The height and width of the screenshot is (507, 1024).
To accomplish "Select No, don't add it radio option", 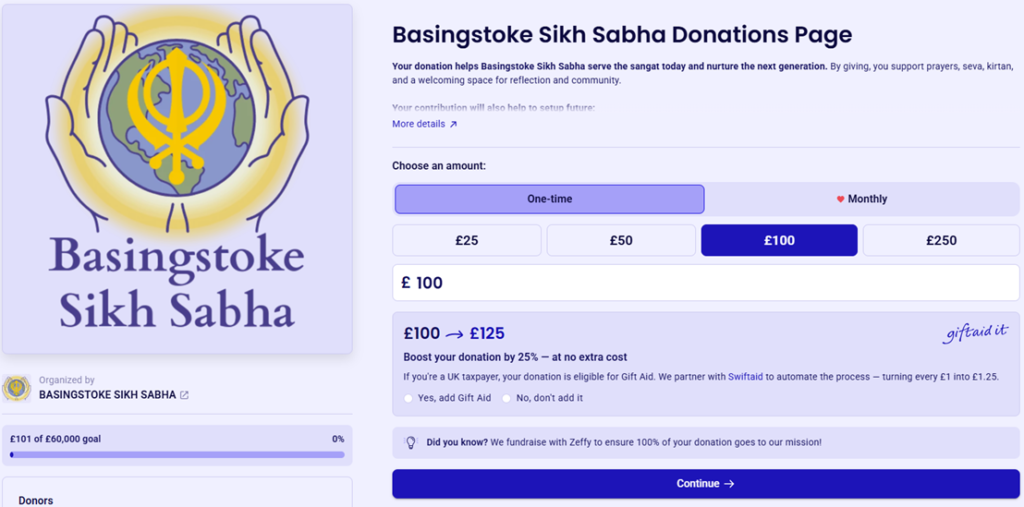I will tap(507, 398).
